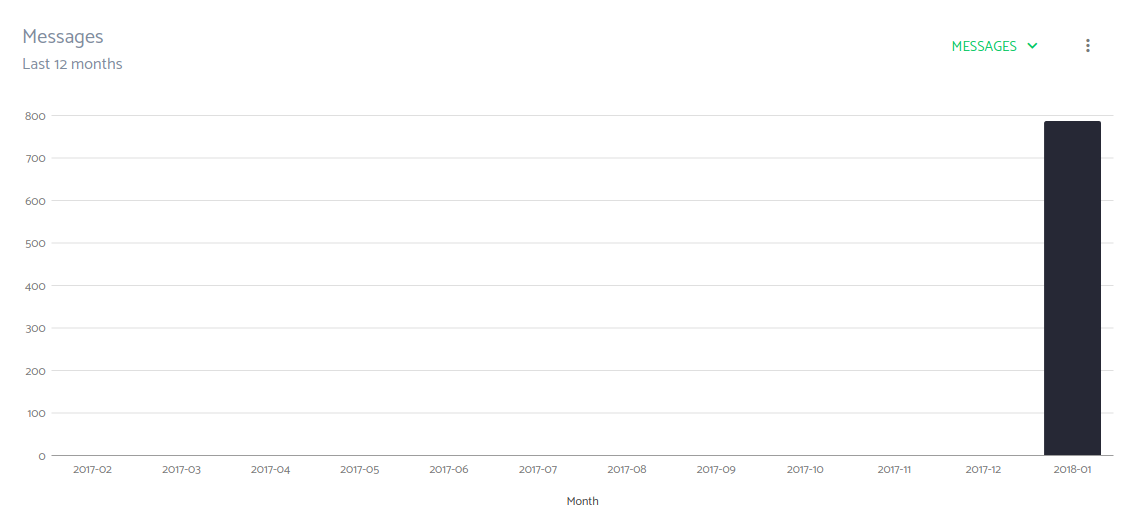1134x532 pixels.
Task: Open the vertical three-dot options menu
Action: [x=1088, y=46]
